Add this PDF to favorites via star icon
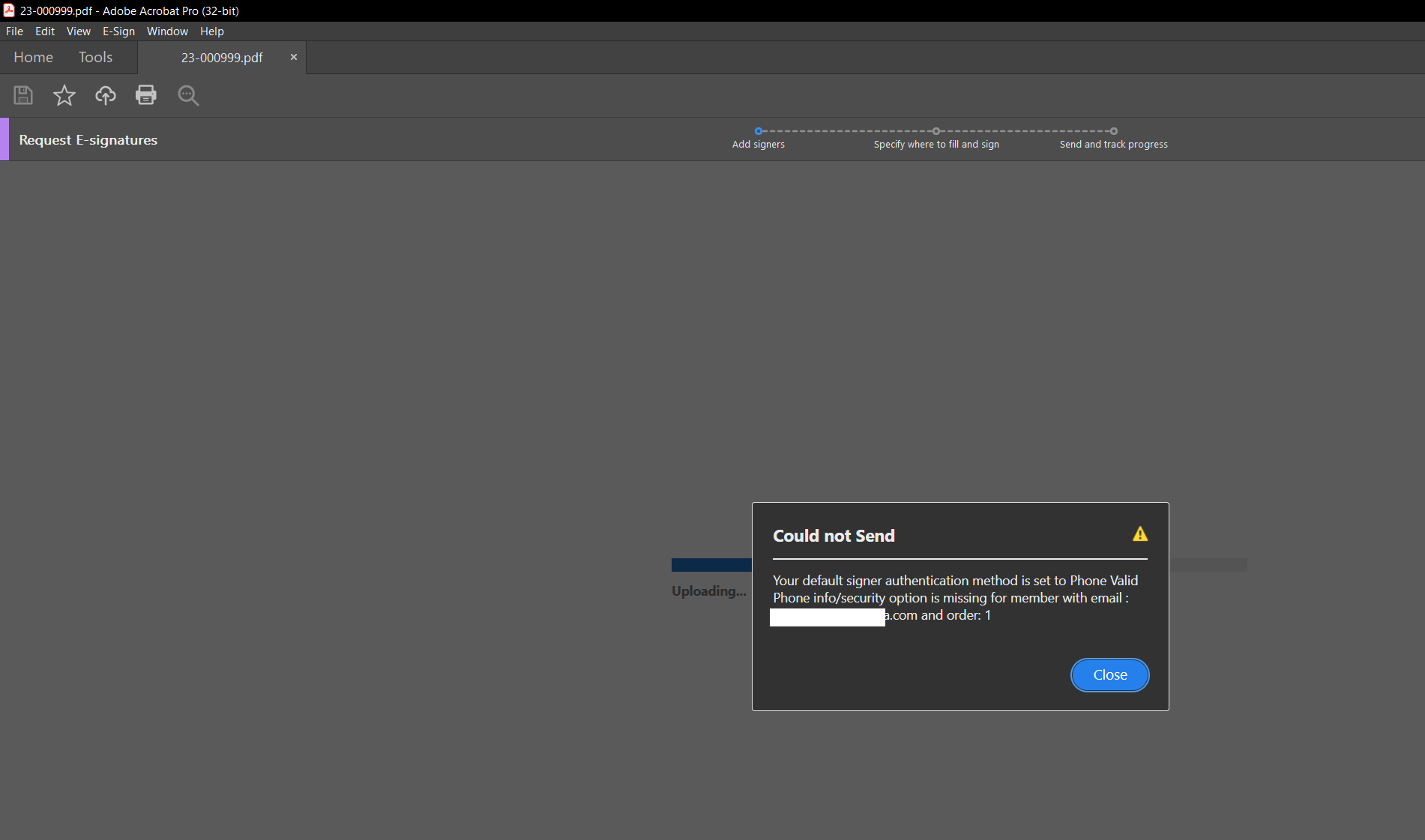 pyautogui.click(x=64, y=95)
